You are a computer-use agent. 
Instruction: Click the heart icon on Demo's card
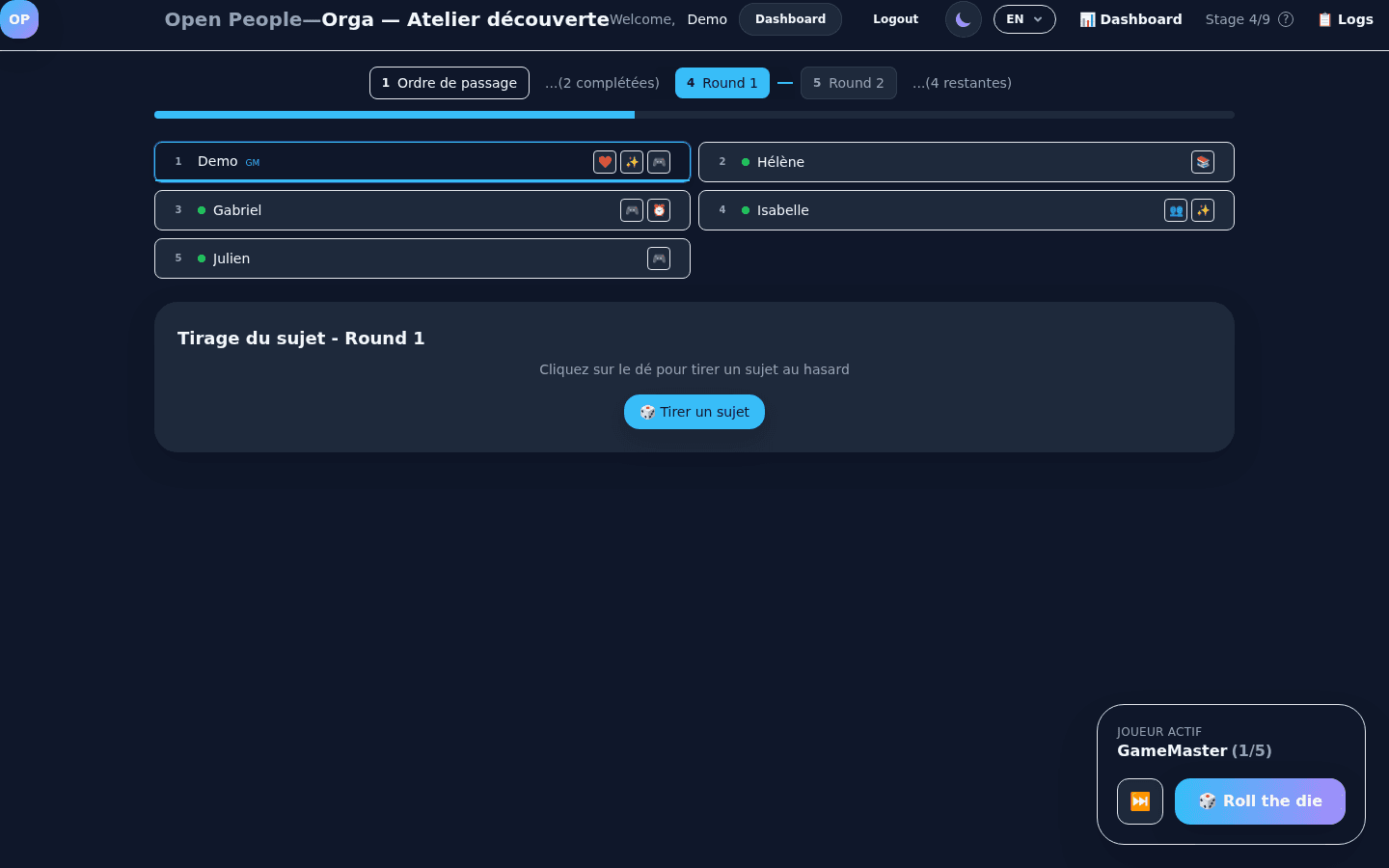tap(605, 162)
